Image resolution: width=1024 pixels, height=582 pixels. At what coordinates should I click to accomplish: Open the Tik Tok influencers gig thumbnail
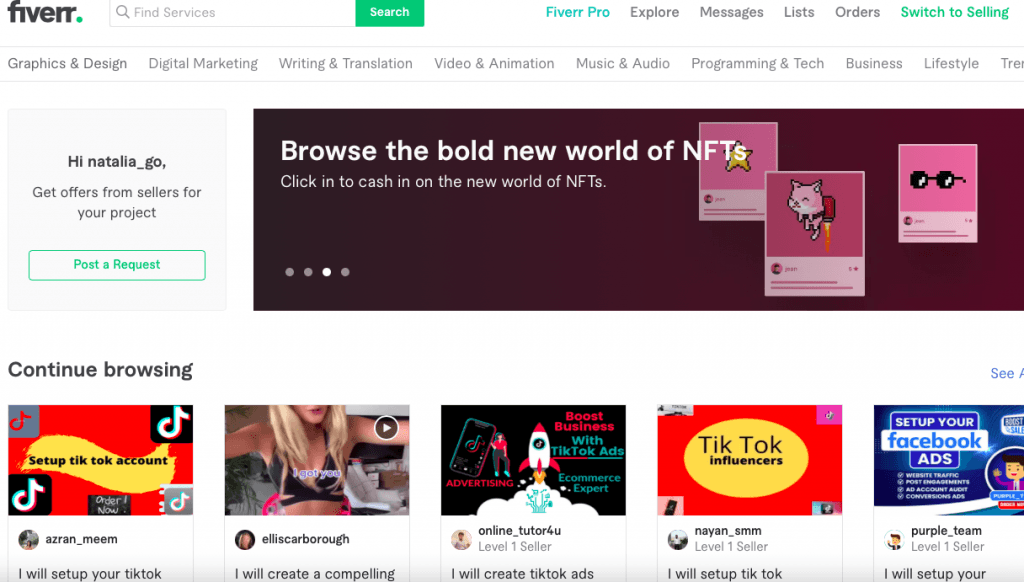[749, 460]
